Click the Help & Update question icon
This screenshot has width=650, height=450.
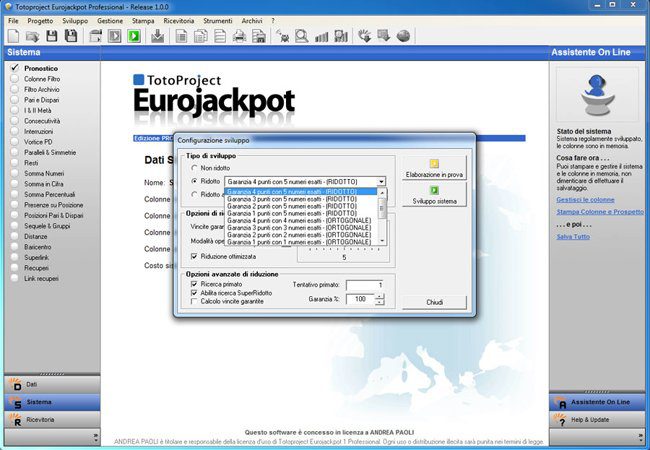(560, 420)
